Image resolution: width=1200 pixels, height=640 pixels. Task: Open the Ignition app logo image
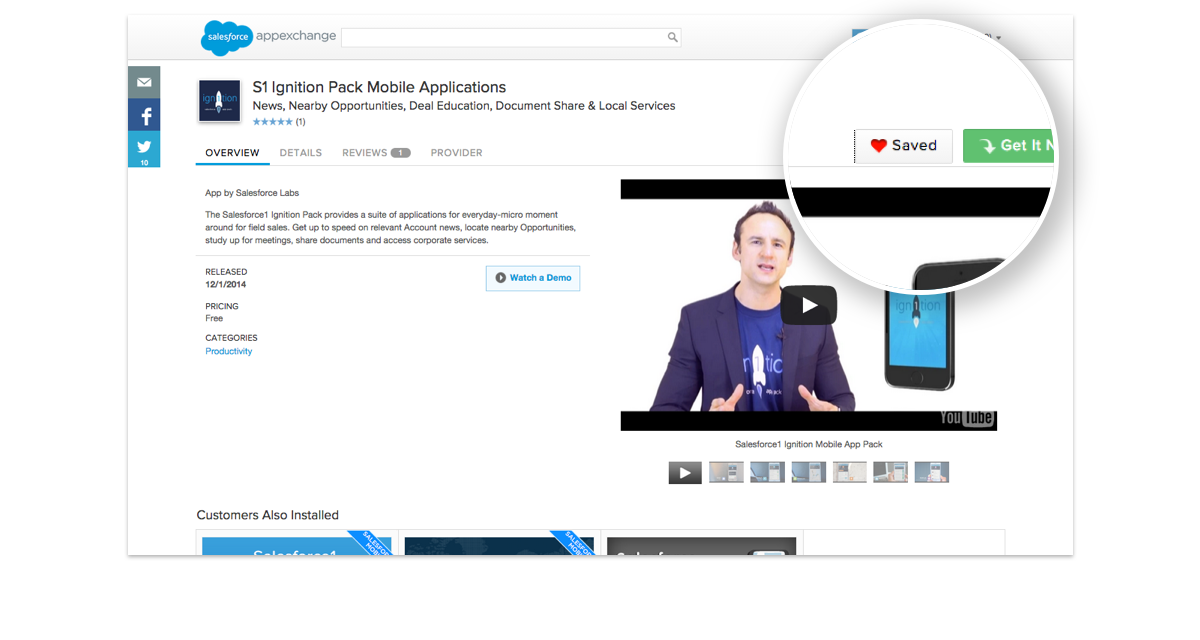tap(220, 100)
